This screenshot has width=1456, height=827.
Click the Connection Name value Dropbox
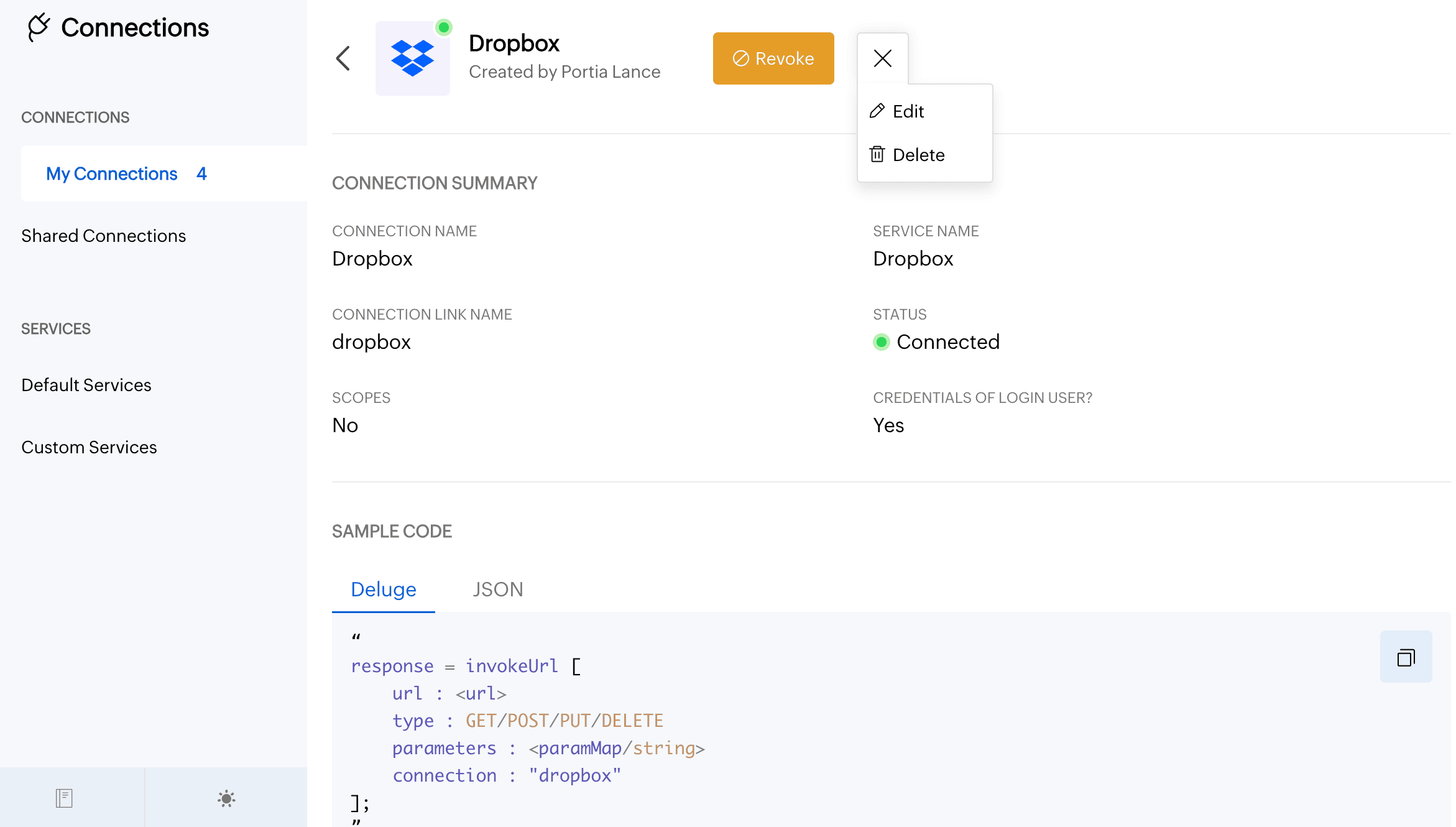coord(372,259)
